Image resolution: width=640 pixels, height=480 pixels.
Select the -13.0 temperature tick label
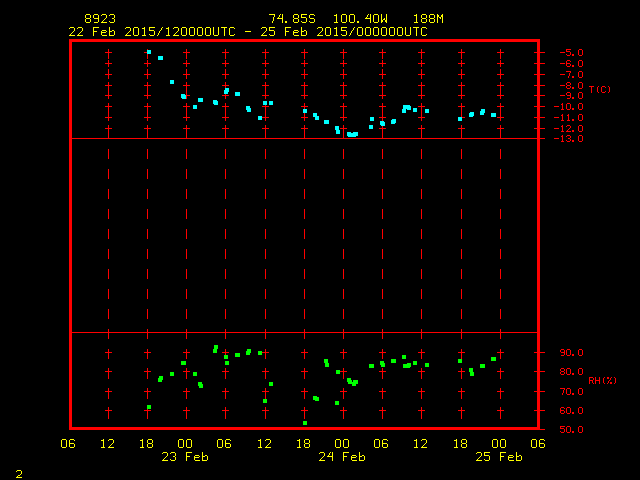click(x=569, y=139)
